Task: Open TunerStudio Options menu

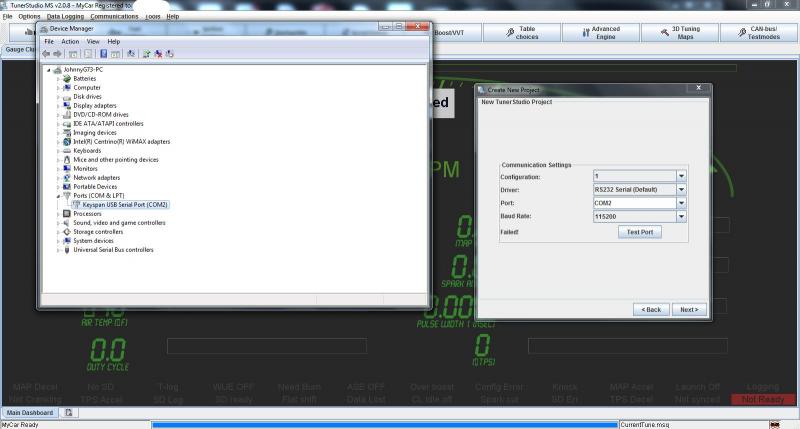Action: [29, 16]
